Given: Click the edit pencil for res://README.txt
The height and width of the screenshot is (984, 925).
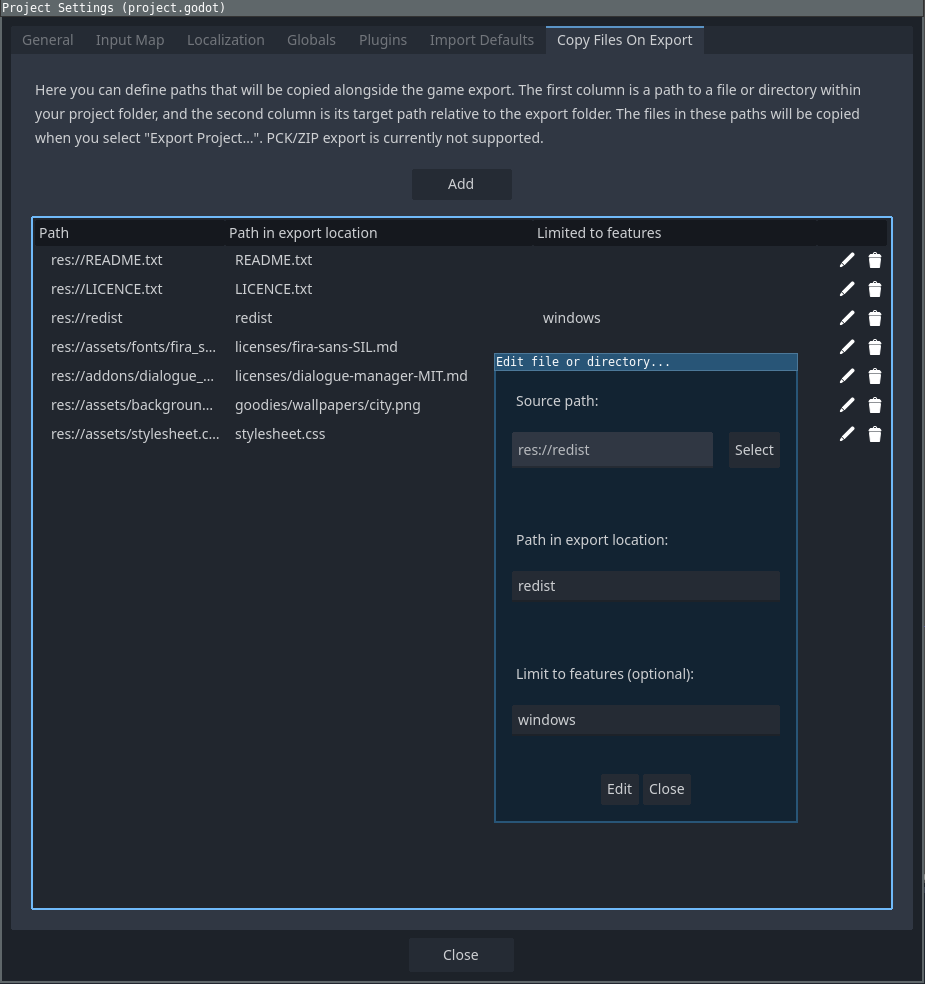Looking at the screenshot, I should coord(847,260).
